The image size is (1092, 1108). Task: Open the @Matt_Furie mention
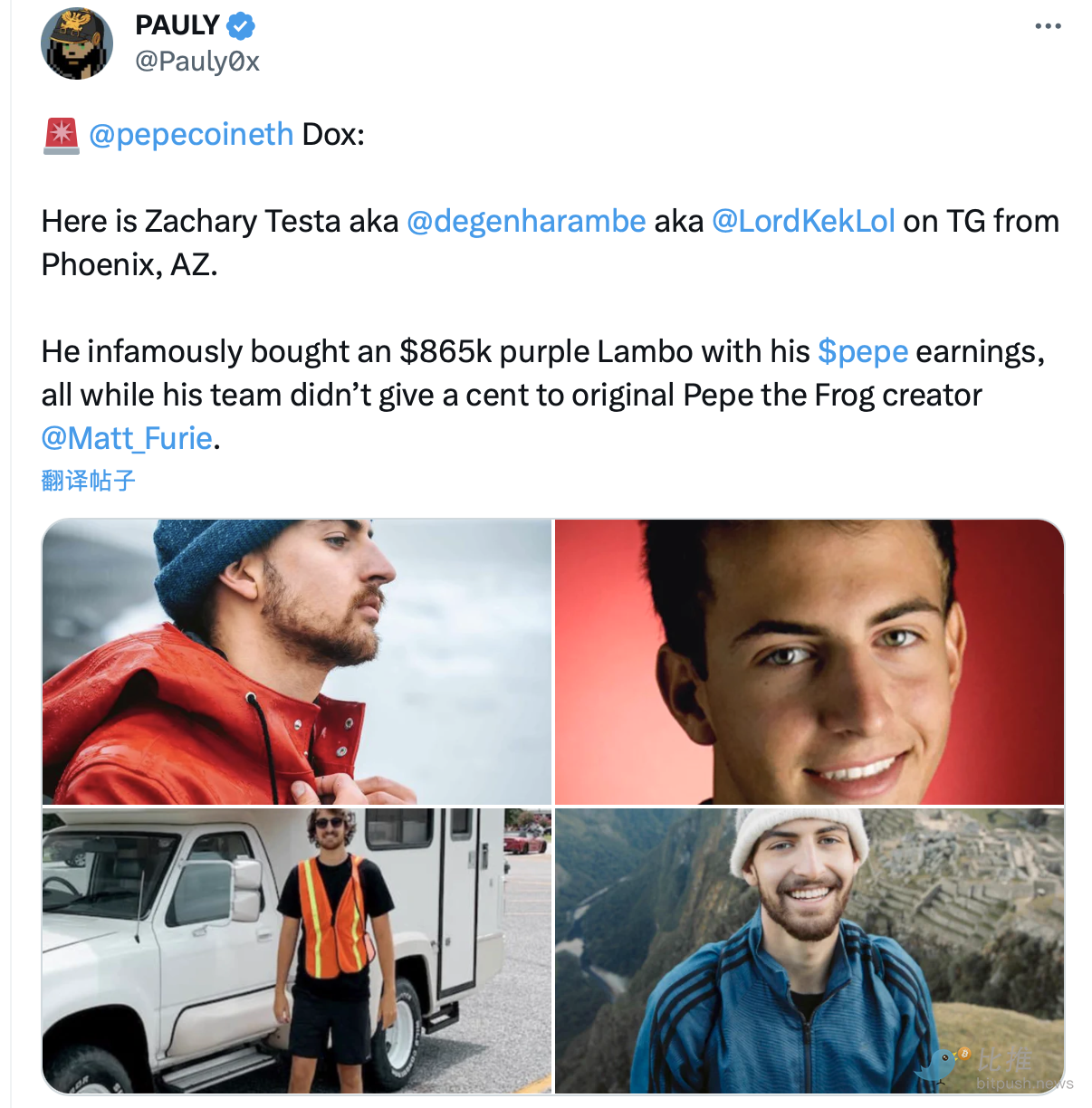(x=127, y=439)
